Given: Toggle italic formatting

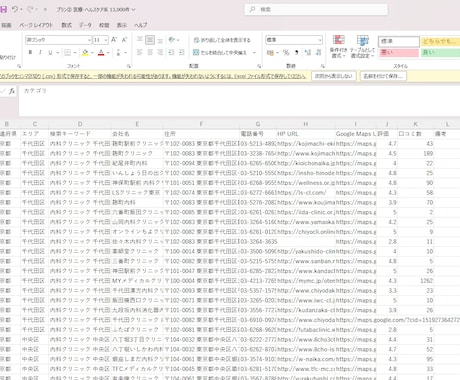Looking at the screenshot, I should [x=40, y=52].
